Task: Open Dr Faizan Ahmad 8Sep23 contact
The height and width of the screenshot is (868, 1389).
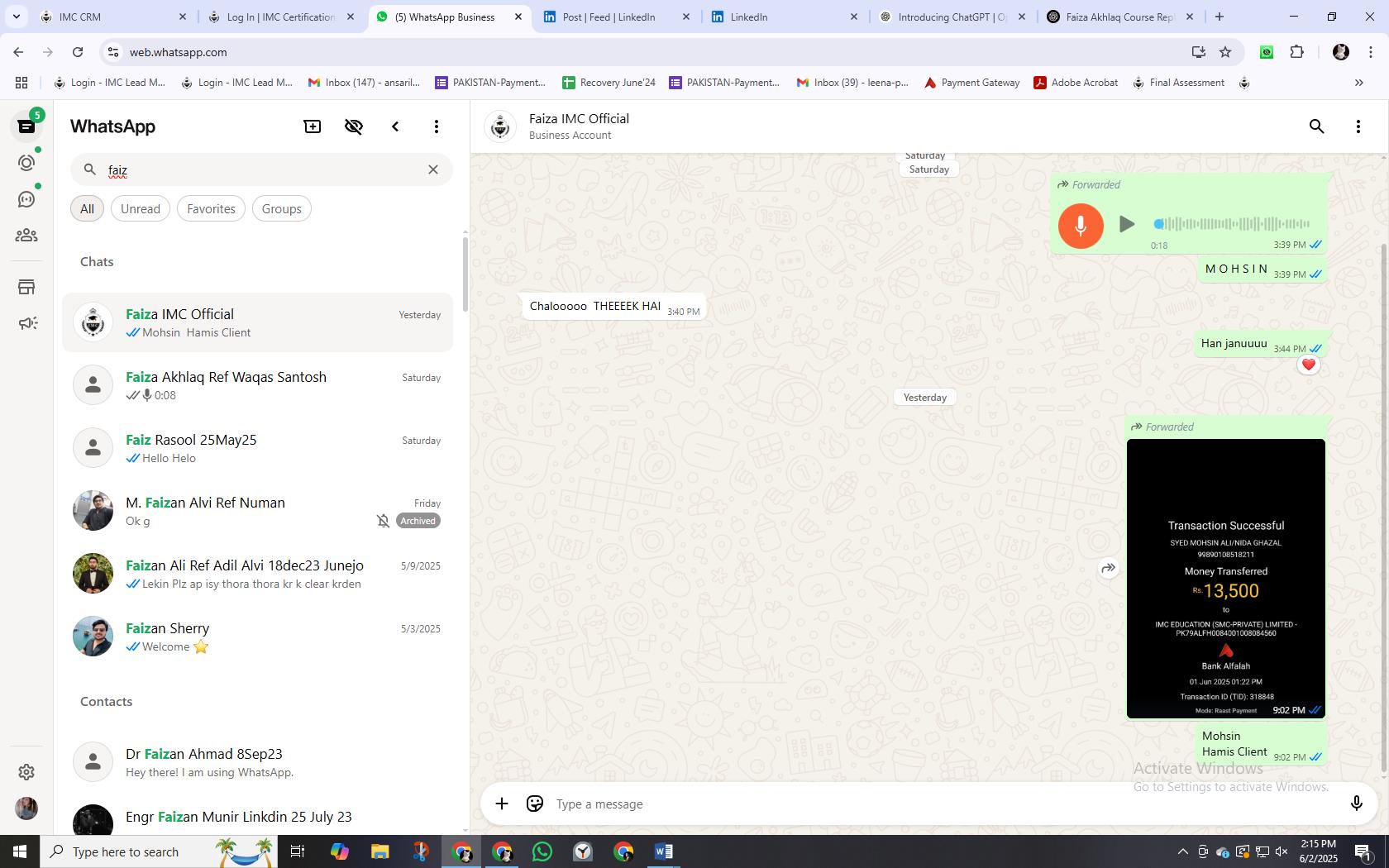Action: (258, 762)
